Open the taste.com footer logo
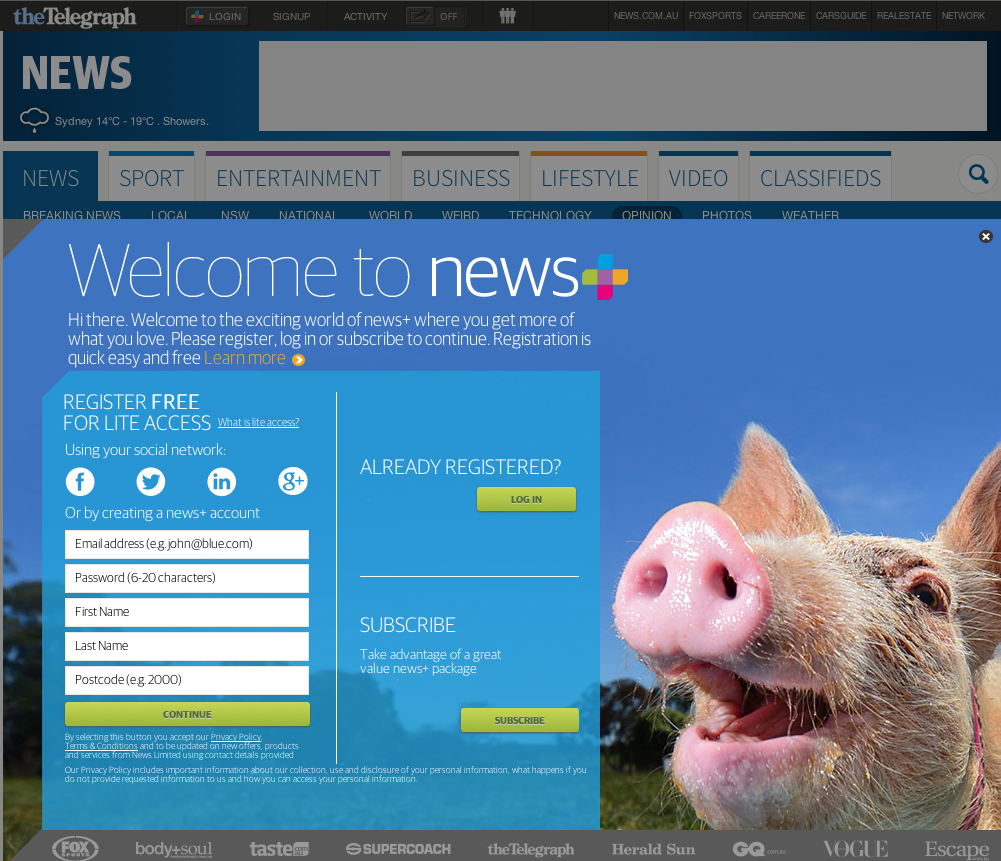This screenshot has width=1001, height=861. point(279,849)
